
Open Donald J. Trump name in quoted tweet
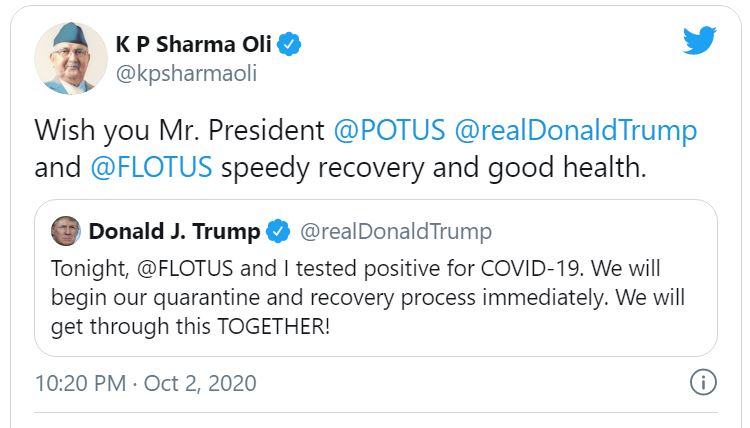coord(175,232)
